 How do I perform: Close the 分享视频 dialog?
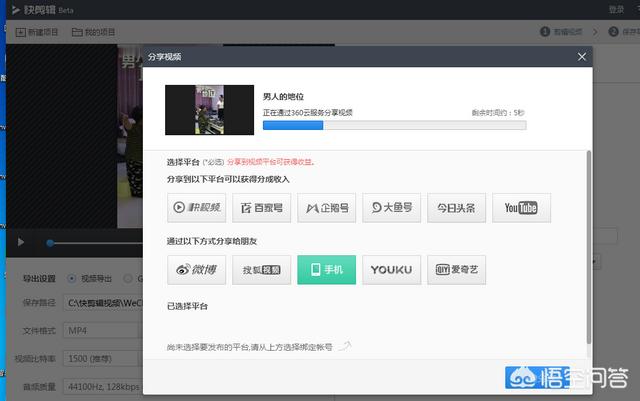click(x=582, y=57)
